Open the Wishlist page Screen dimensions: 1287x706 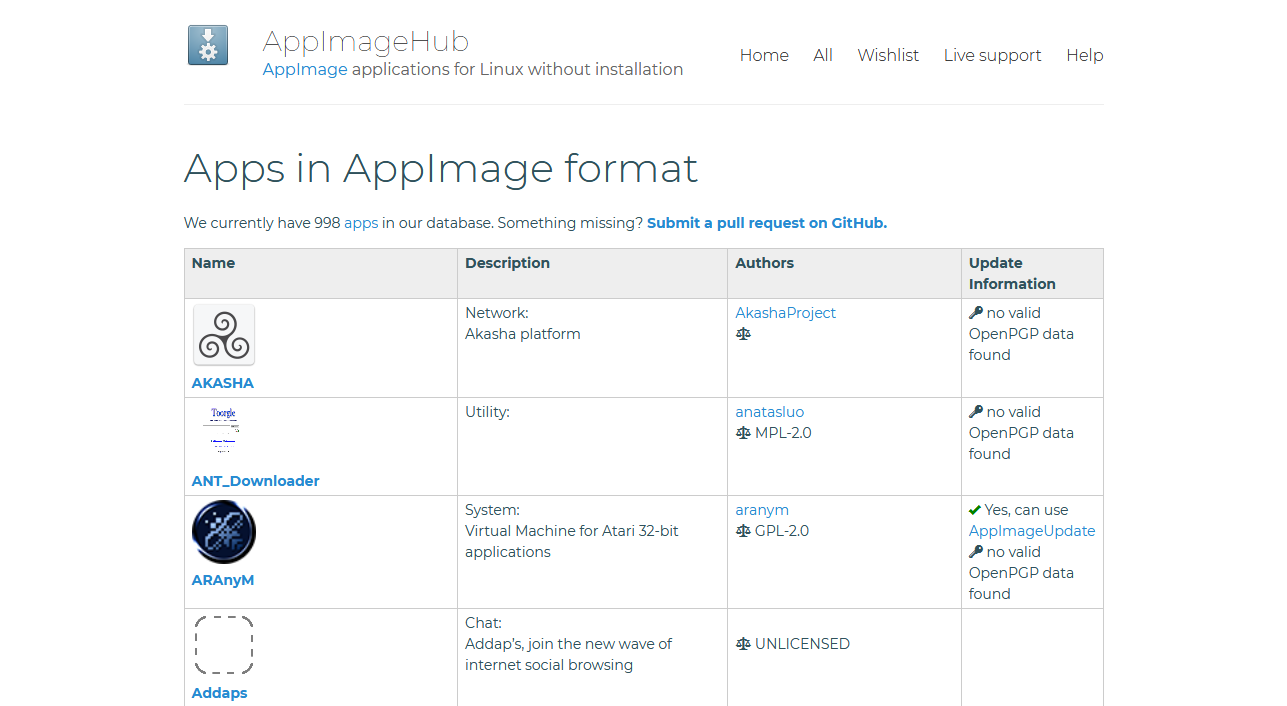[888, 55]
